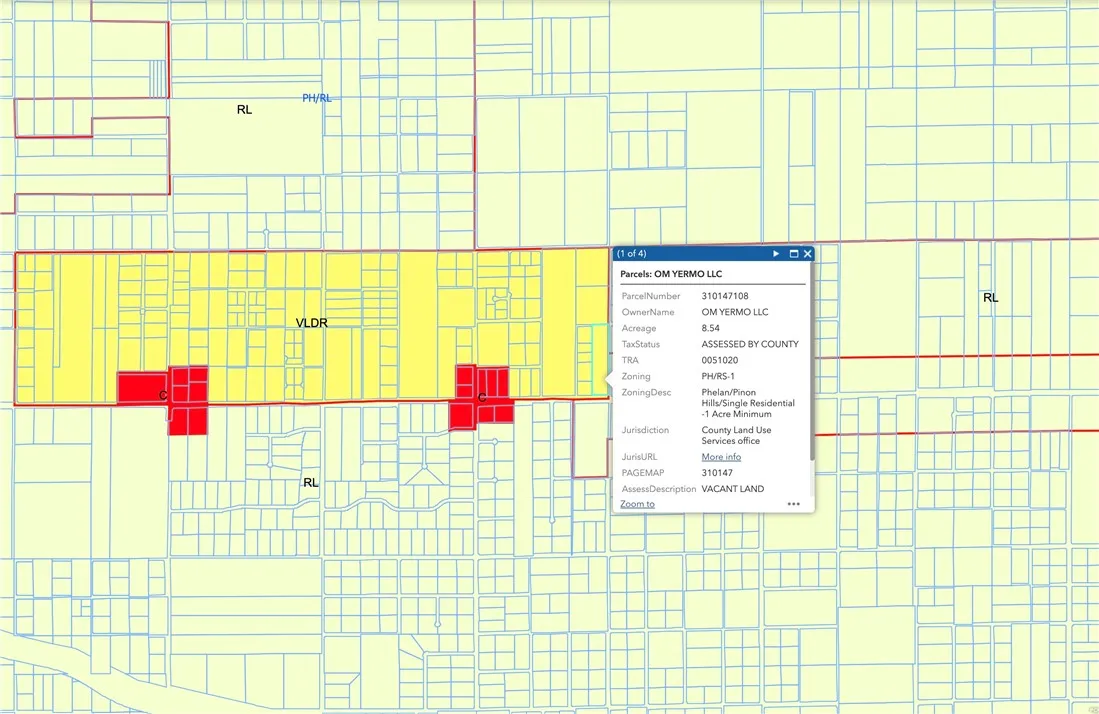Maximize the parcel info popup
Viewport: 1099px width, 714px height.
[x=793, y=254]
